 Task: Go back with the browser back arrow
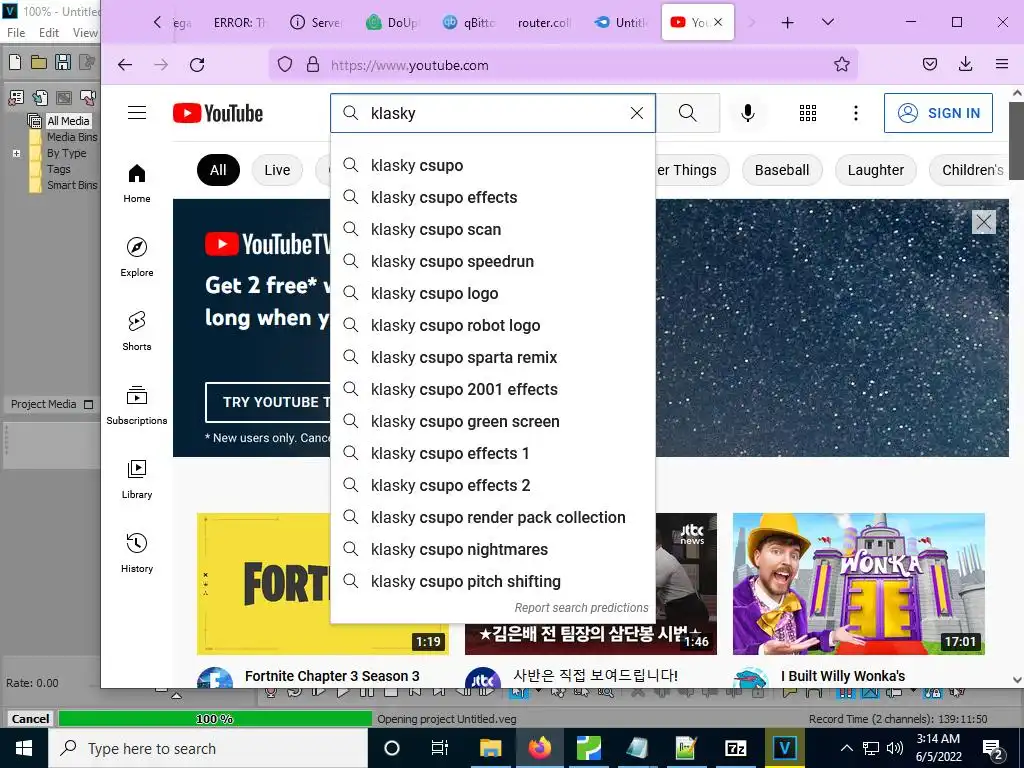125,65
